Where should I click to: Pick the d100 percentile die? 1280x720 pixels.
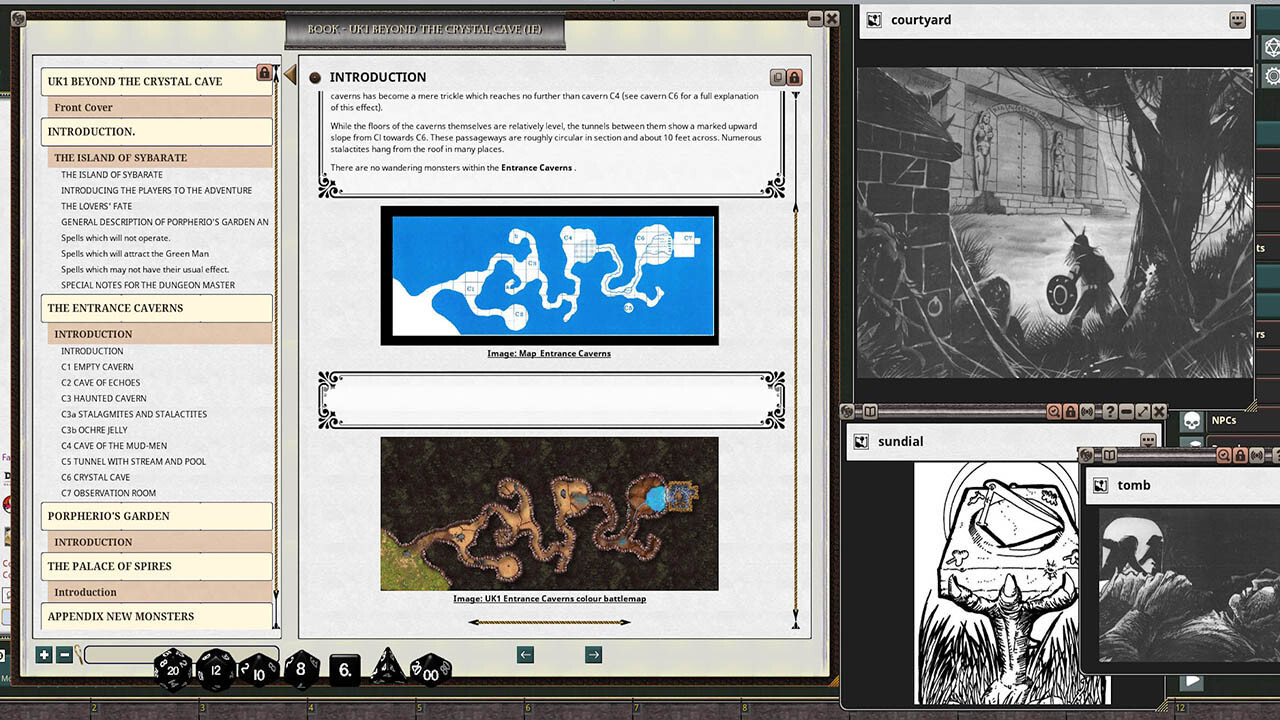pos(430,672)
